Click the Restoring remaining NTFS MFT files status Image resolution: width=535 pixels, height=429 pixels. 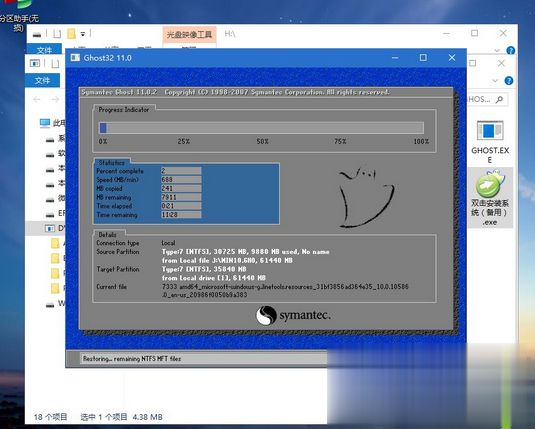(x=132, y=359)
